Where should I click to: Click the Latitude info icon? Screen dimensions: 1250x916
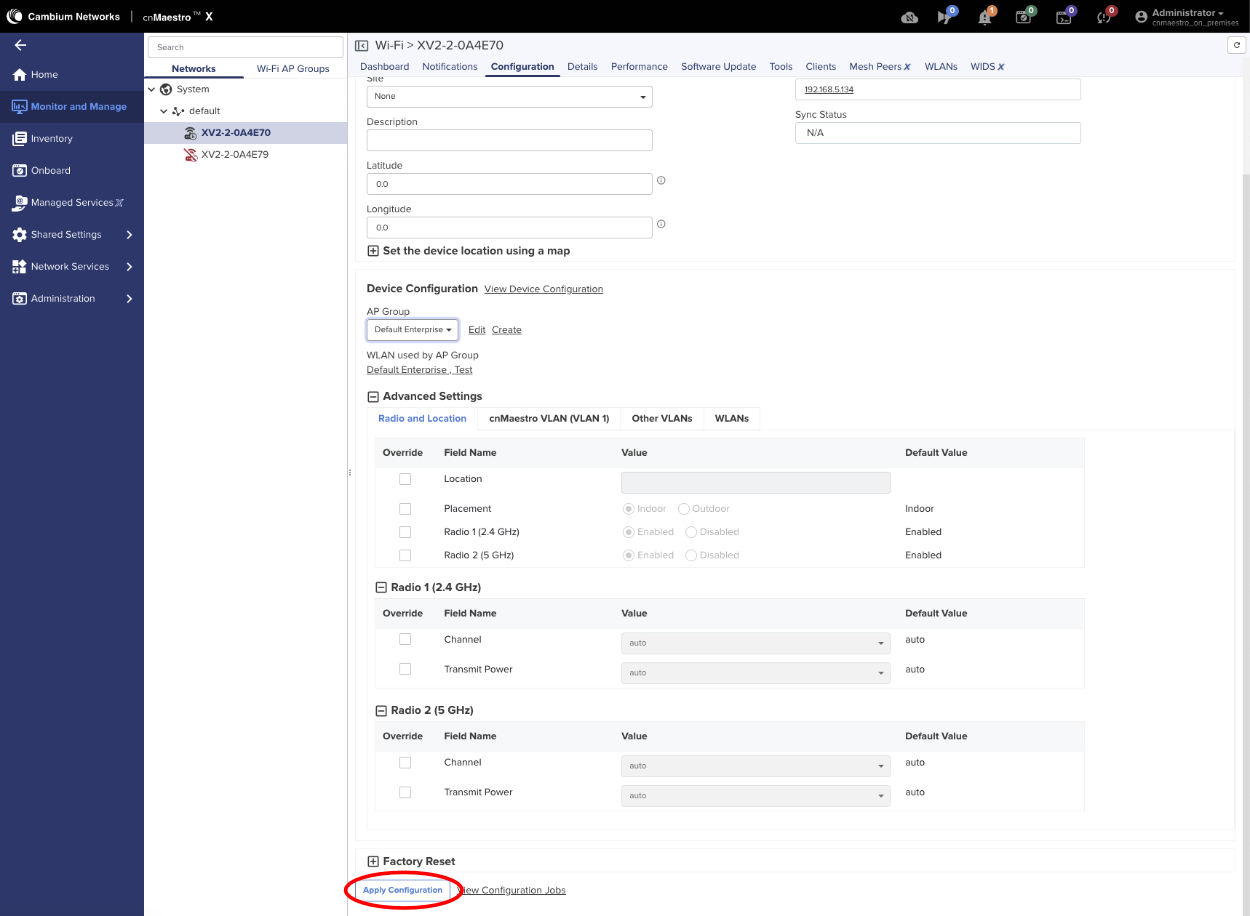[x=661, y=181]
